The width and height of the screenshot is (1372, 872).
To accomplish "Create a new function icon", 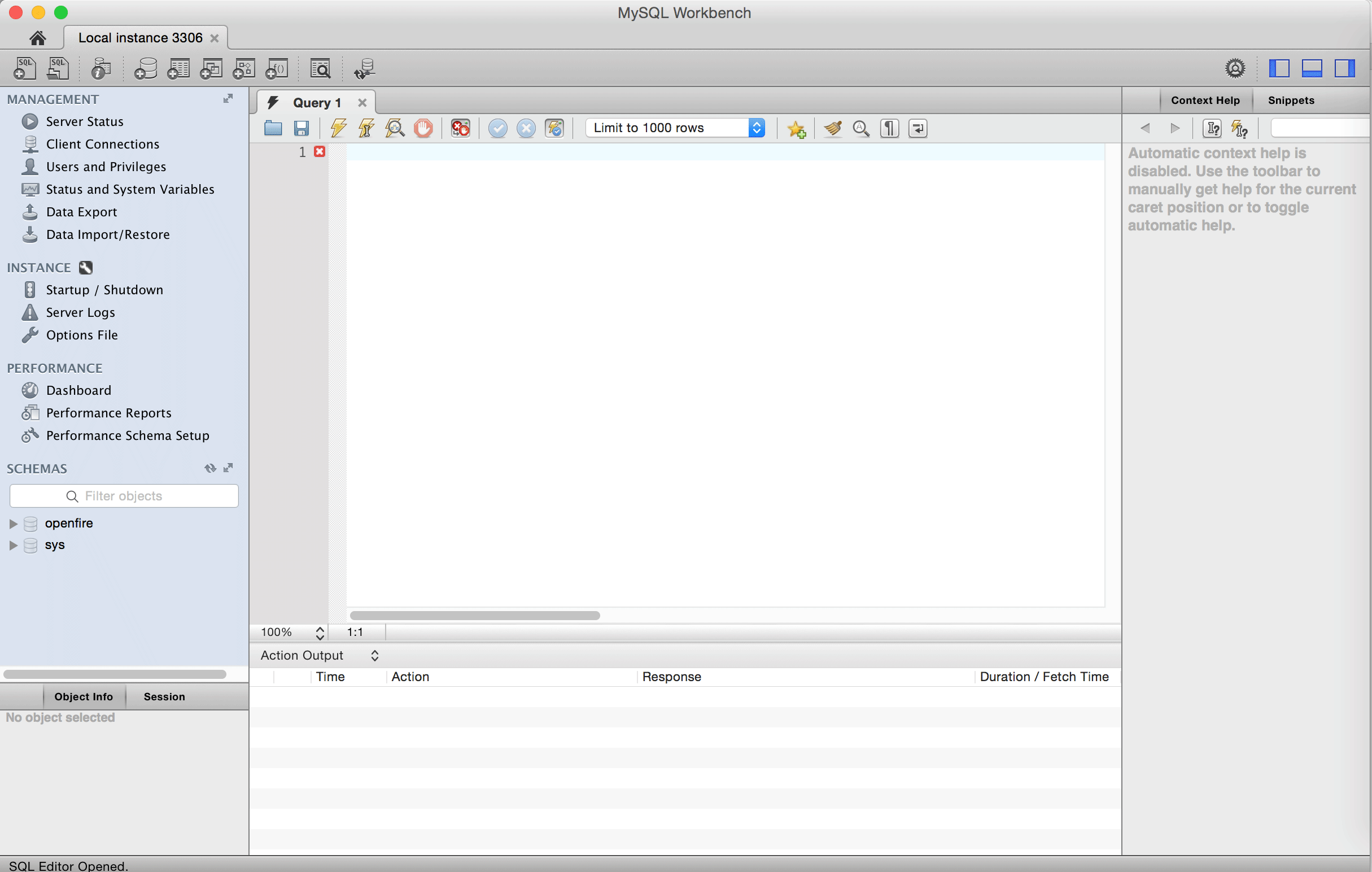I will tap(277, 68).
